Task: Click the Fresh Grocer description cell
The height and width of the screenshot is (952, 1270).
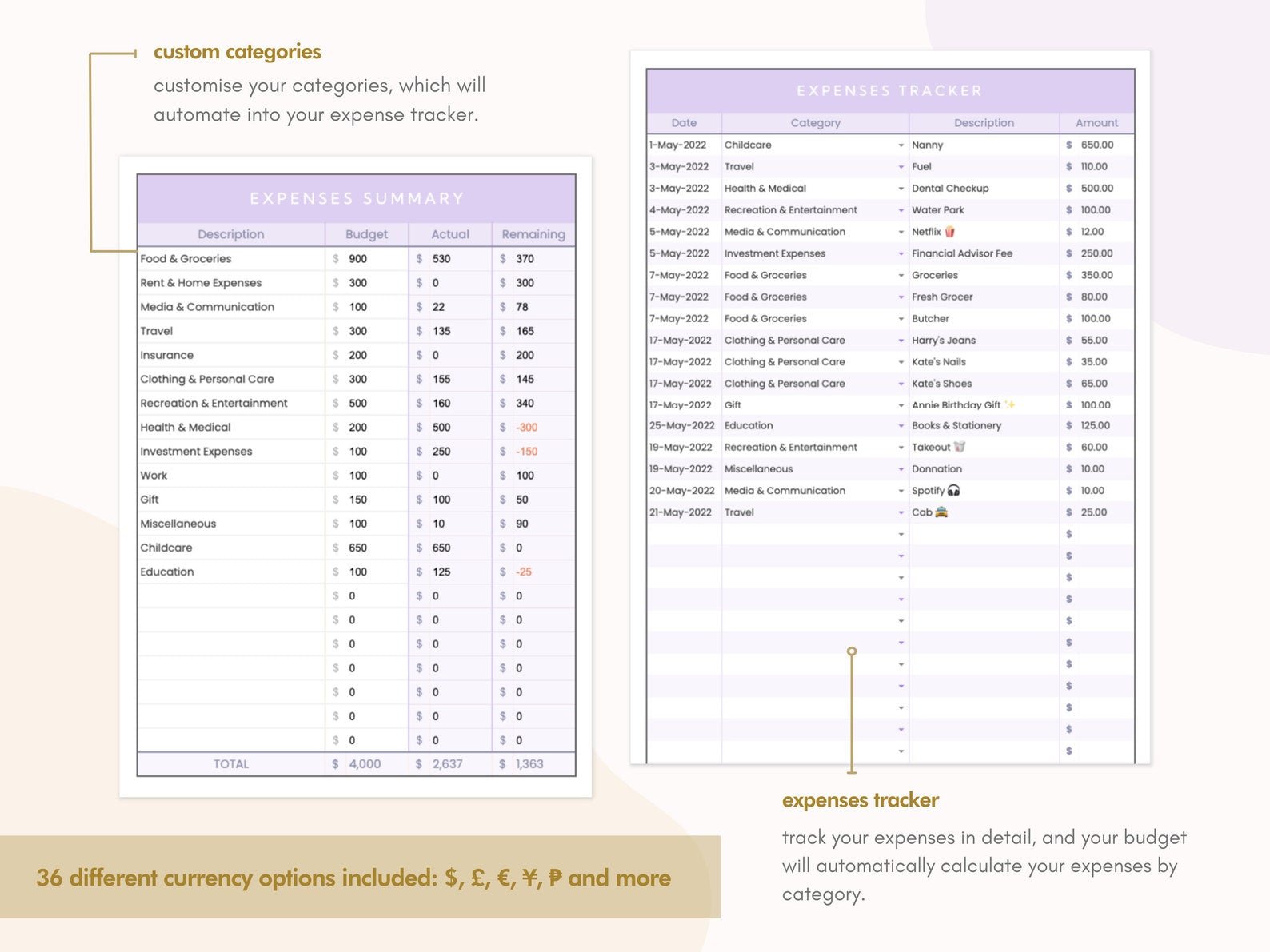Action: coord(984,297)
